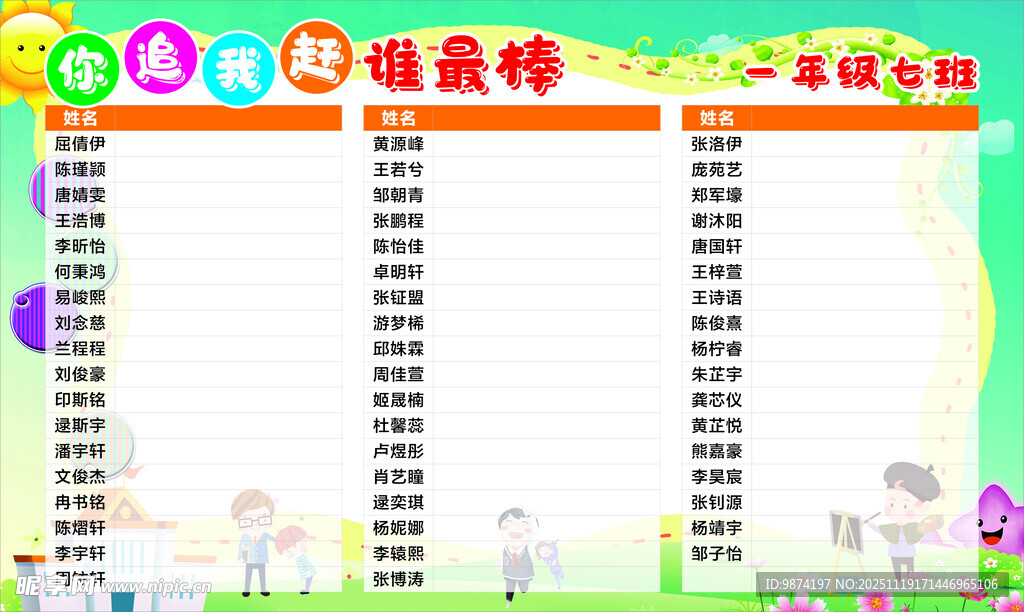Click the name 何秉鸿
The image size is (1024, 612).
tap(80, 272)
